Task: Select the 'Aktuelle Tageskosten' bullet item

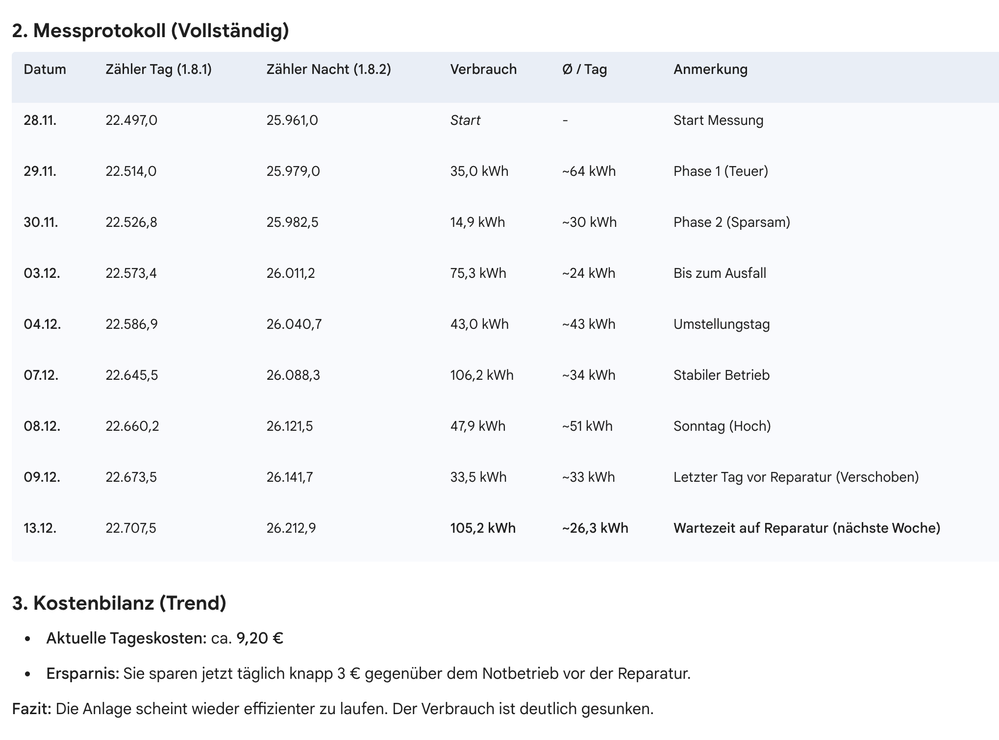Action: [165, 638]
